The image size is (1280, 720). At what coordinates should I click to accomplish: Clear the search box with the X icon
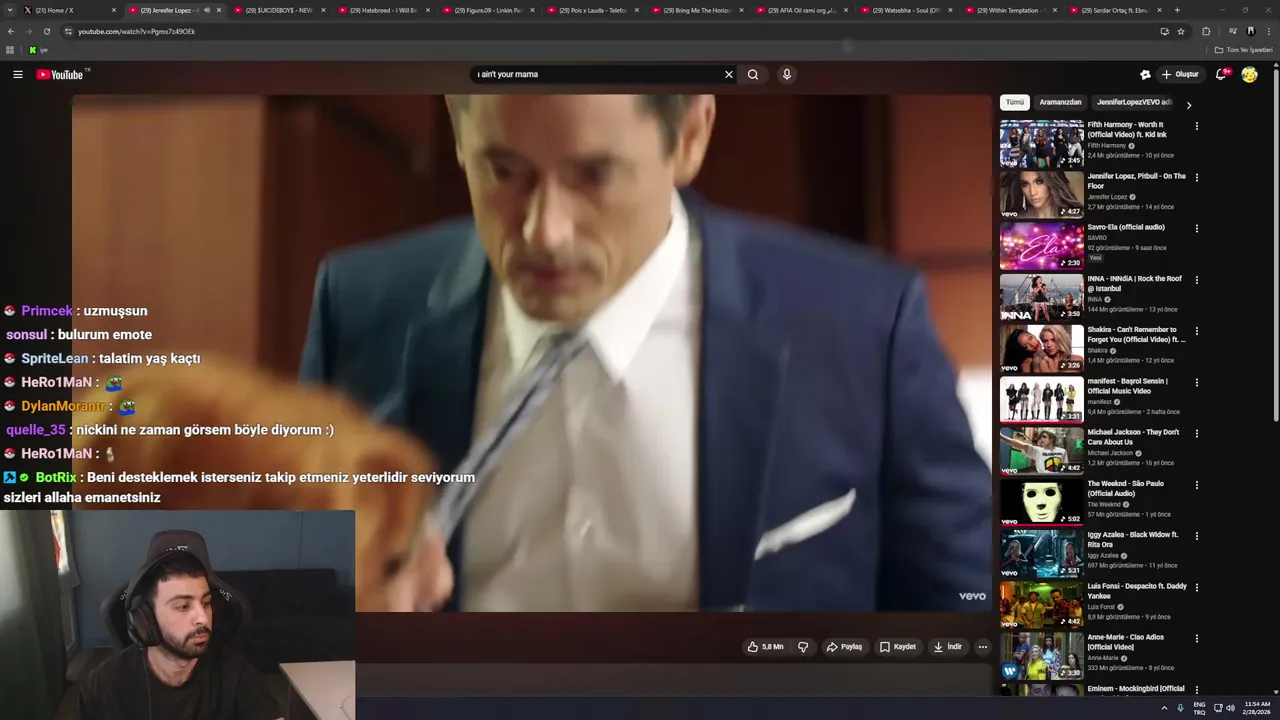[729, 74]
